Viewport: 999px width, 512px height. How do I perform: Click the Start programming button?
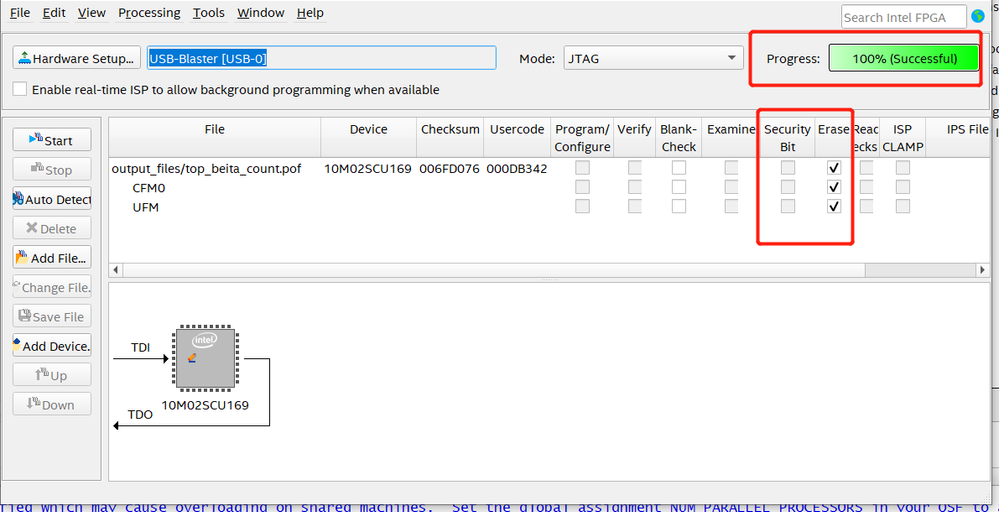coord(52,140)
